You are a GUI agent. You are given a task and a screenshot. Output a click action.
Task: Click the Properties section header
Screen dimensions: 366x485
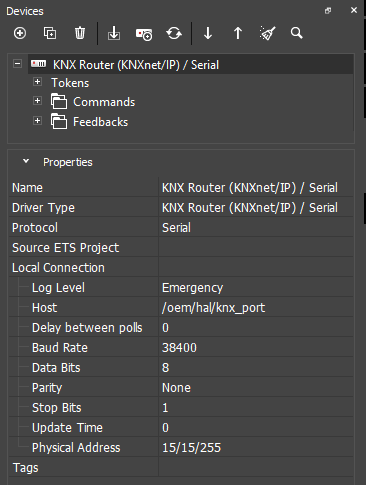click(x=68, y=162)
